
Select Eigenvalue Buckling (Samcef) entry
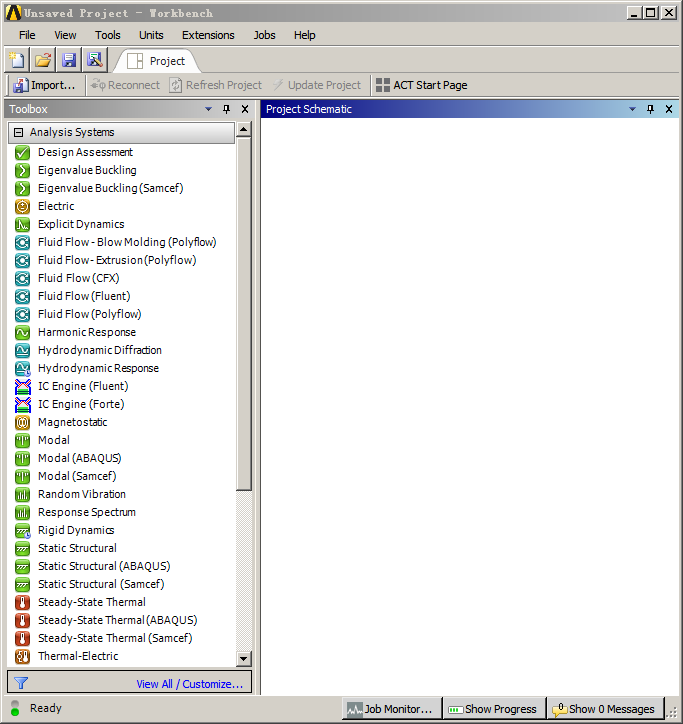point(110,188)
